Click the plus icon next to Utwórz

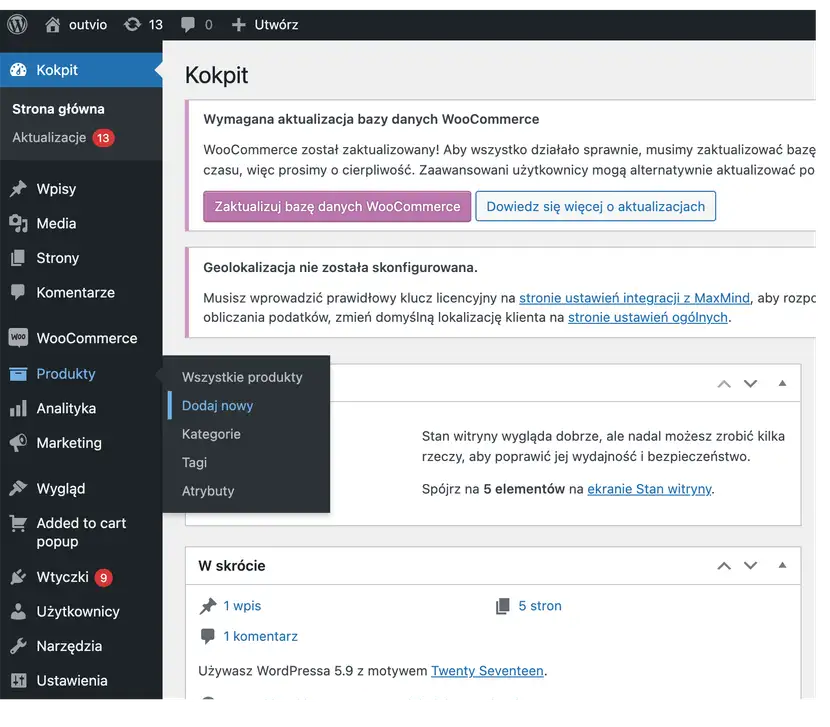239,25
